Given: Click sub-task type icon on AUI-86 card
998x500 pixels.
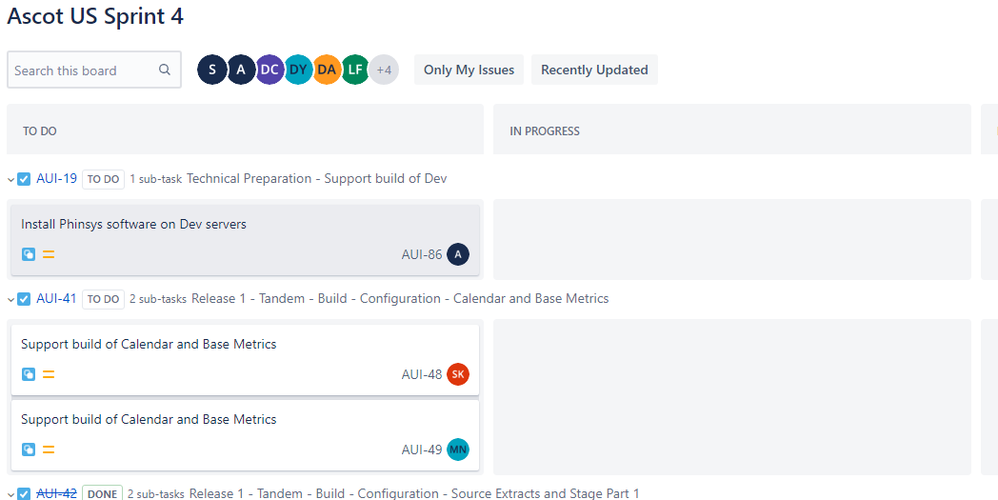Looking at the screenshot, I should click(x=29, y=254).
